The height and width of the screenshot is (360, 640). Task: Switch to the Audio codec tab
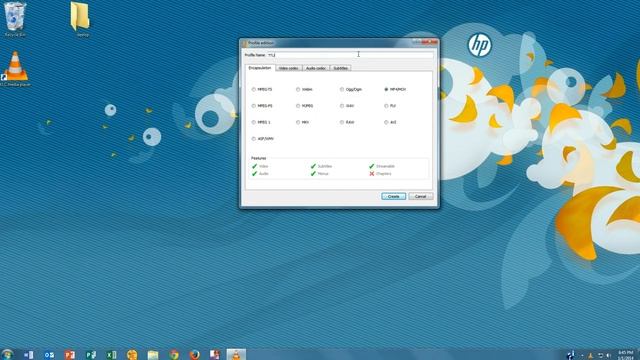point(316,68)
